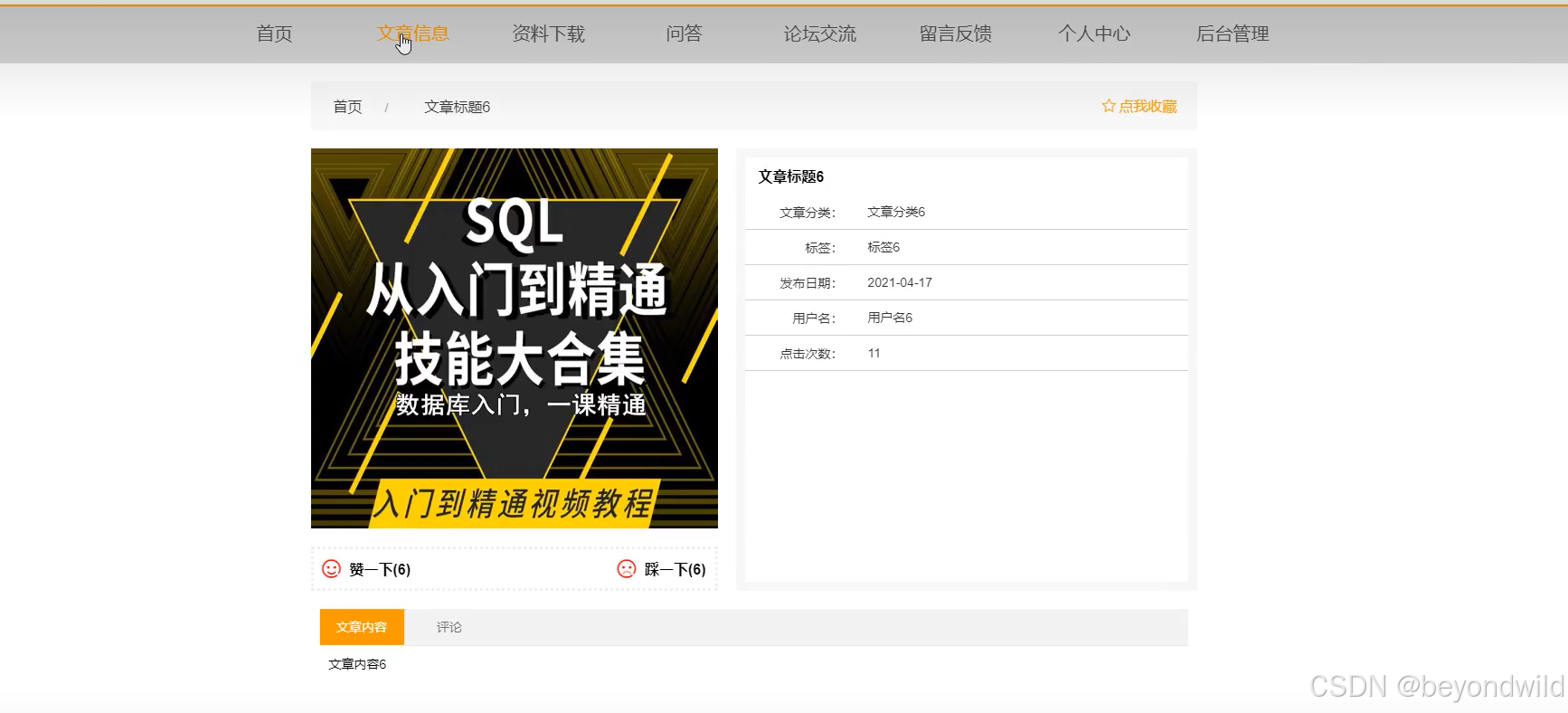This screenshot has width=1568, height=713.
Task: Select the 文章内容 tab
Action: pyautogui.click(x=362, y=627)
